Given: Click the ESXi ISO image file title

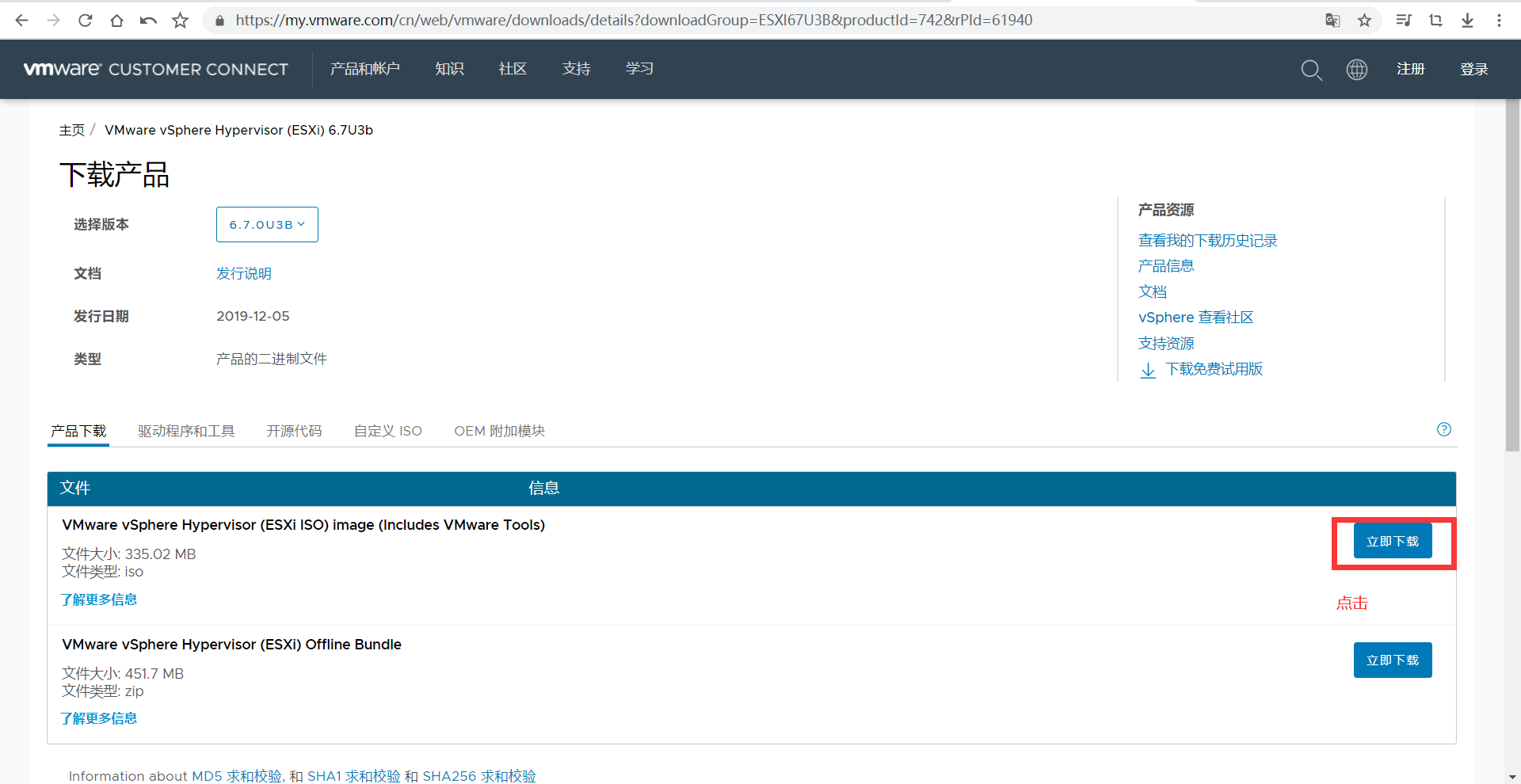Looking at the screenshot, I should (x=303, y=525).
